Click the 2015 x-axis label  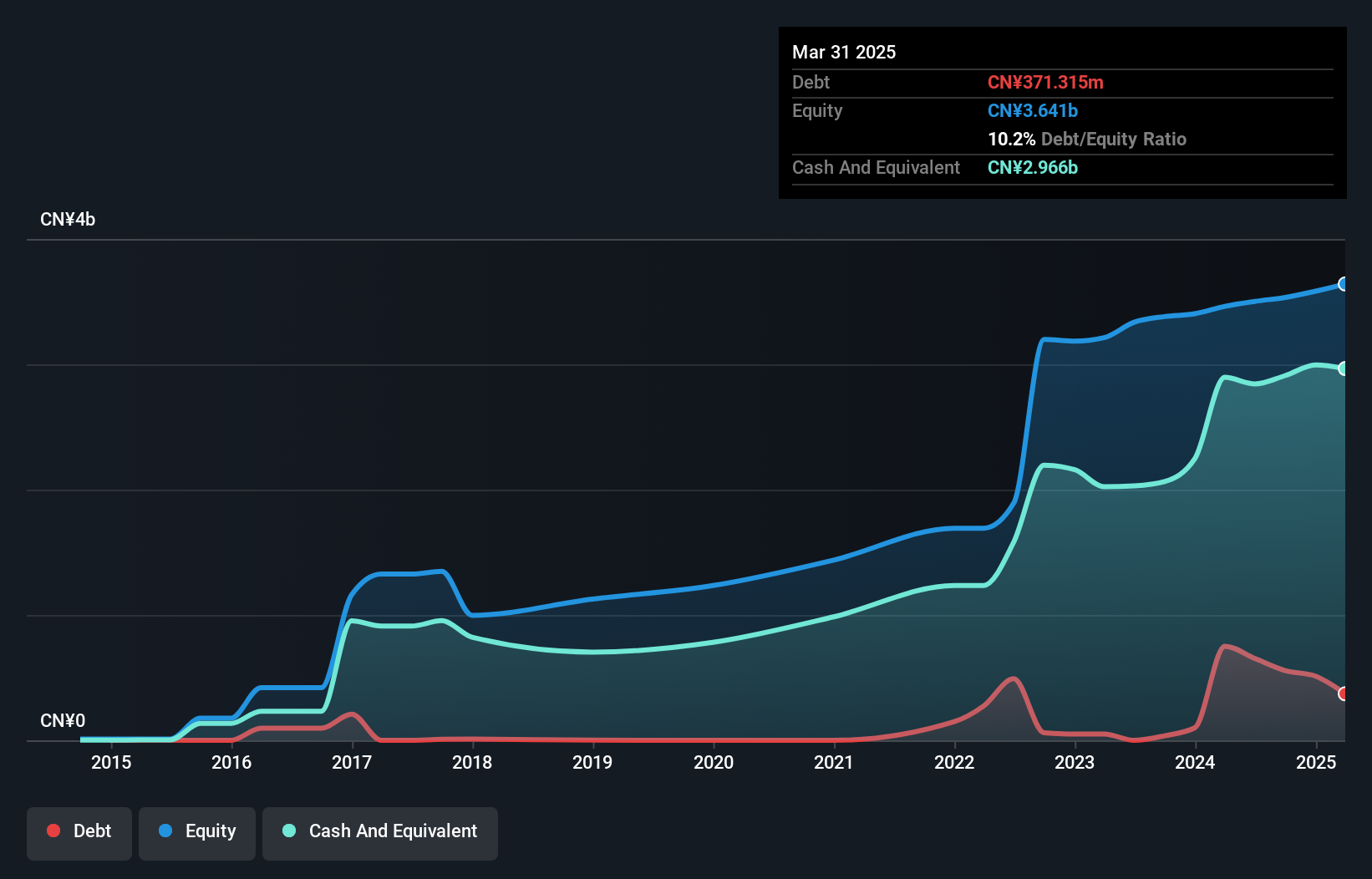111,762
